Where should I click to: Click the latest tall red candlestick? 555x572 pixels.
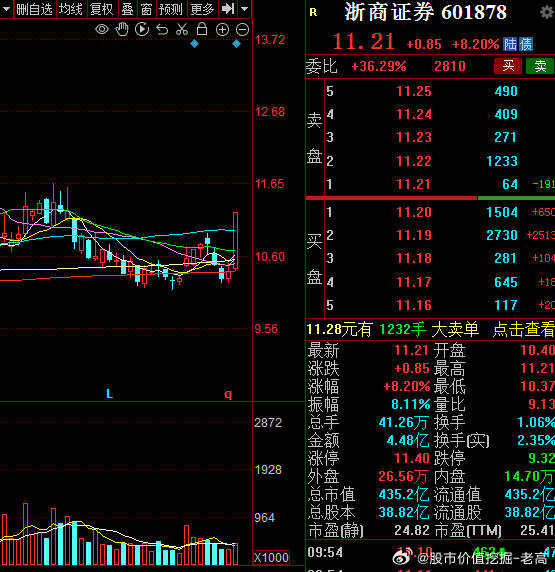[x=235, y=241]
